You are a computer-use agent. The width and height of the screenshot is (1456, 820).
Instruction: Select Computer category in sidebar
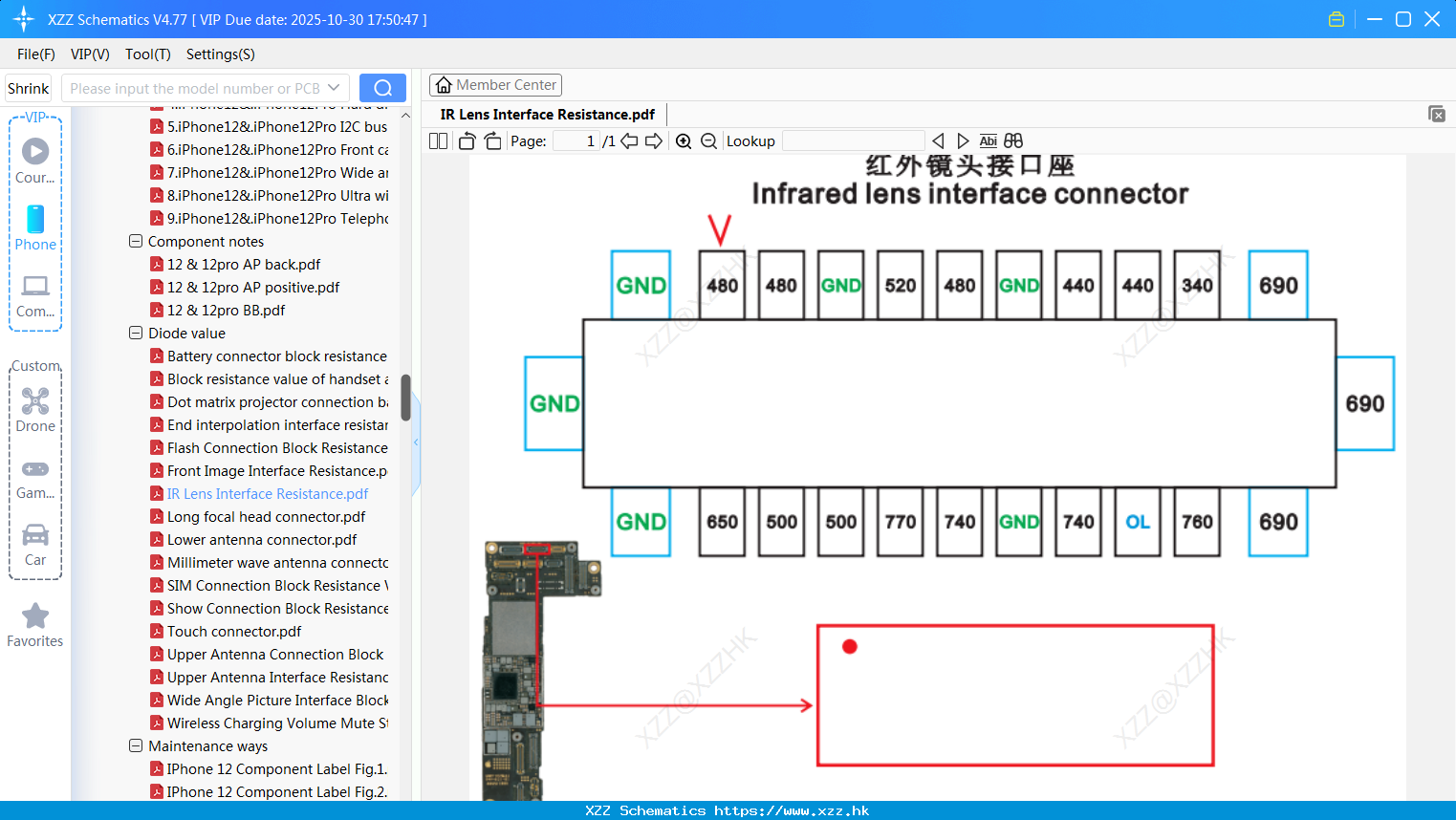(x=35, y=295)
